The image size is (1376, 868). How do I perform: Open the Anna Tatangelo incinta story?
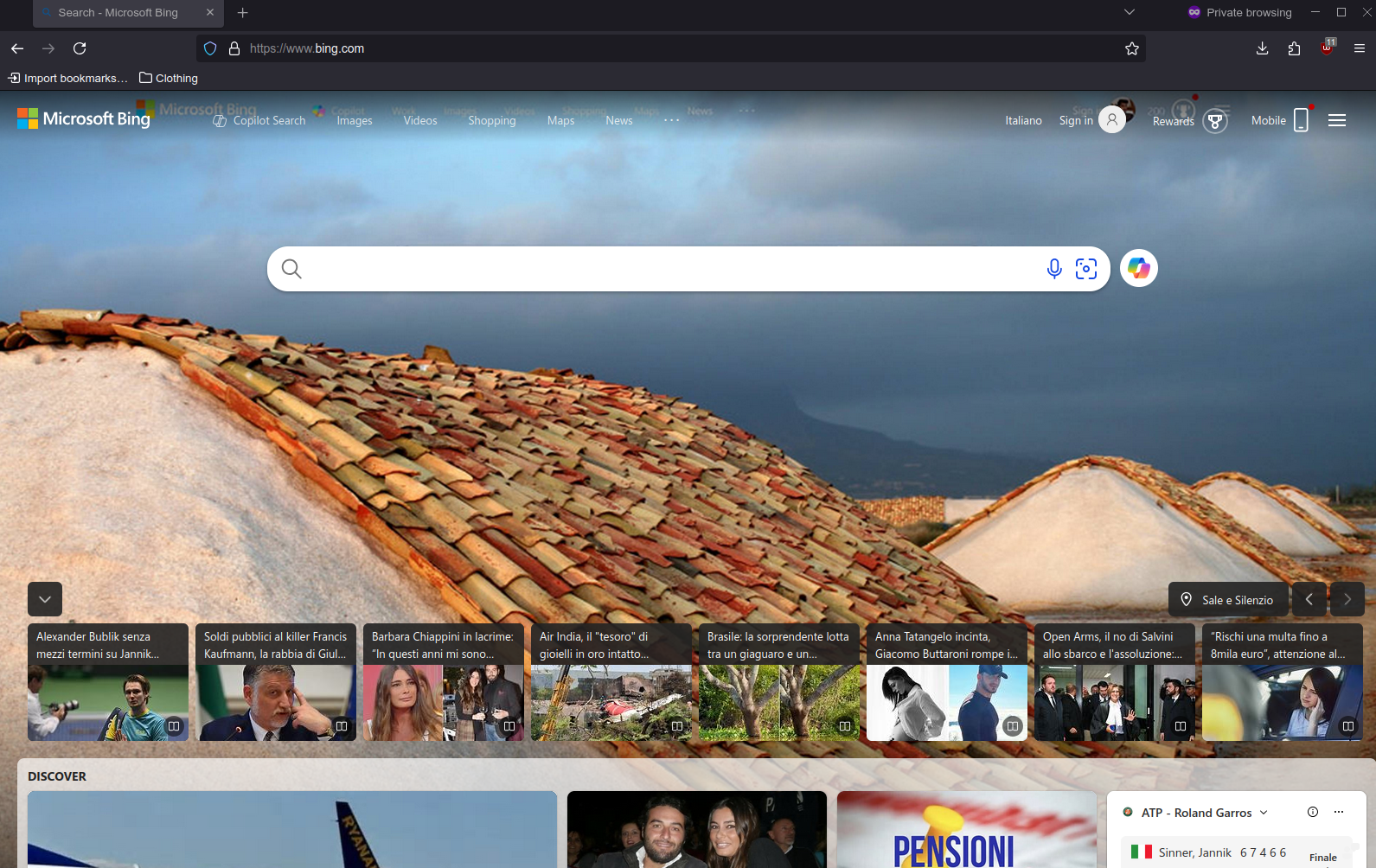pos(947,682)
